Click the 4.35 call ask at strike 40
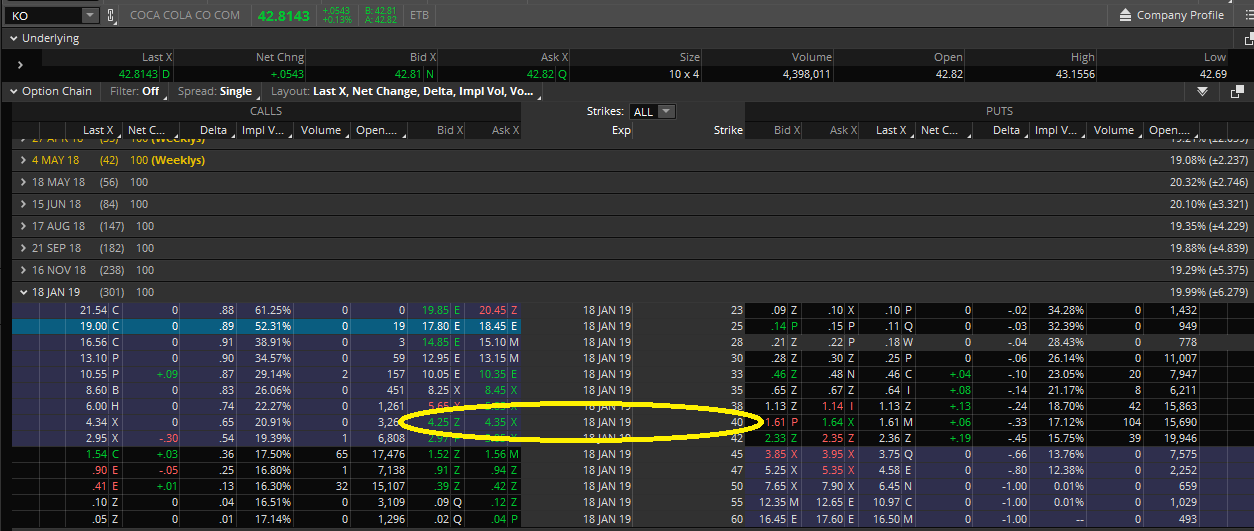This screenshot has width=1254, height=531. point(493,422)
